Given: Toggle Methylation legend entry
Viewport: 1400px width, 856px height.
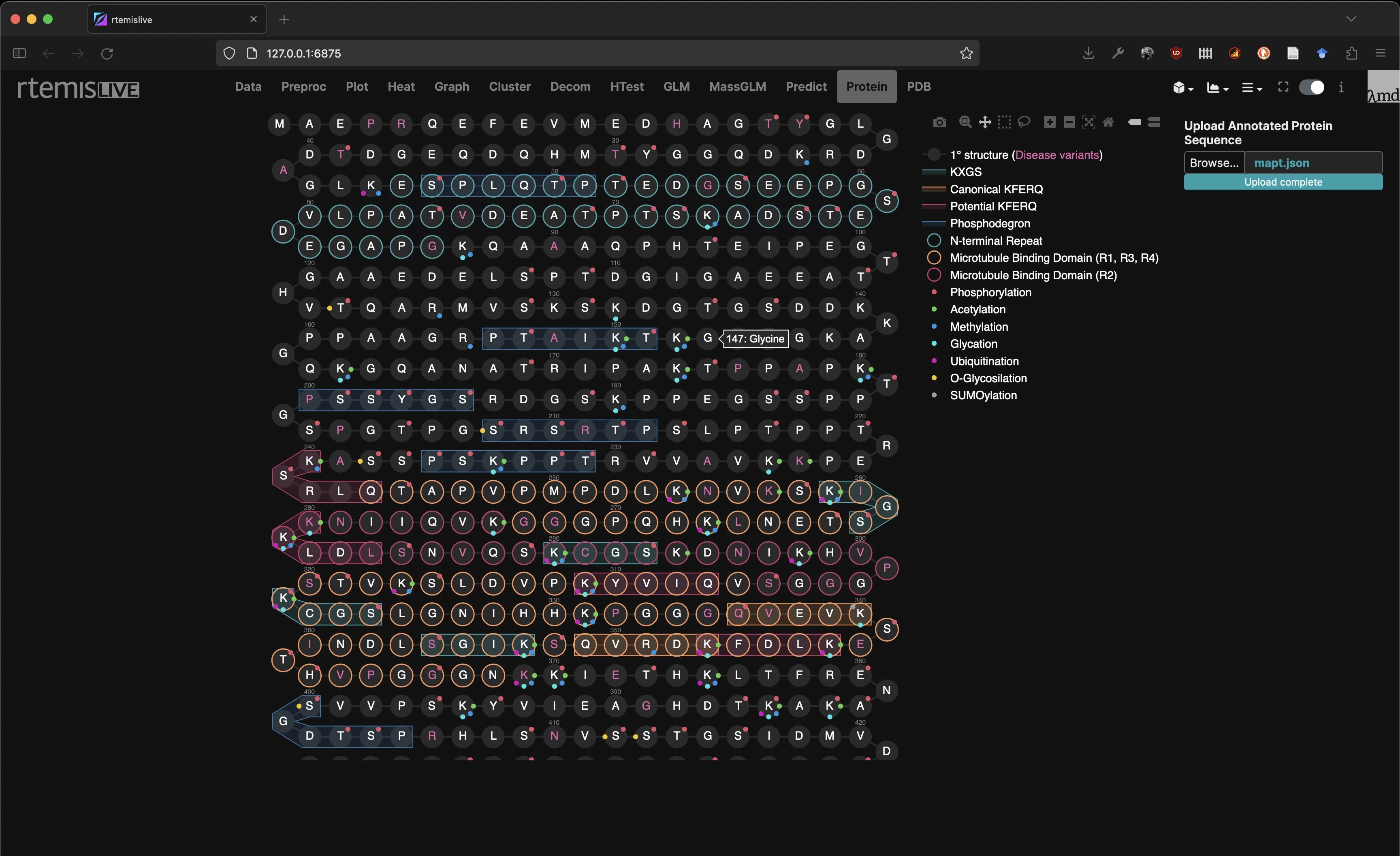Looking at the screenshot, I should point(979,327).
